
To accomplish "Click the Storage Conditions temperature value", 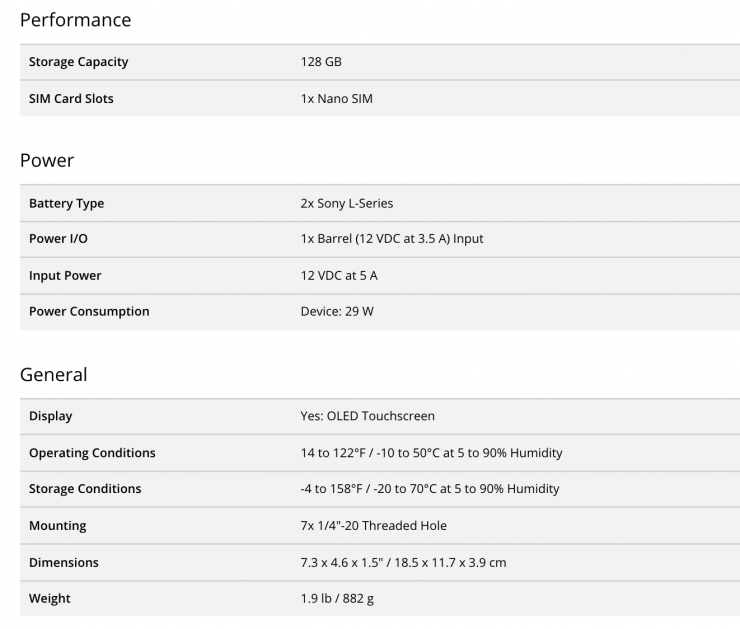I will click(429, 489).
